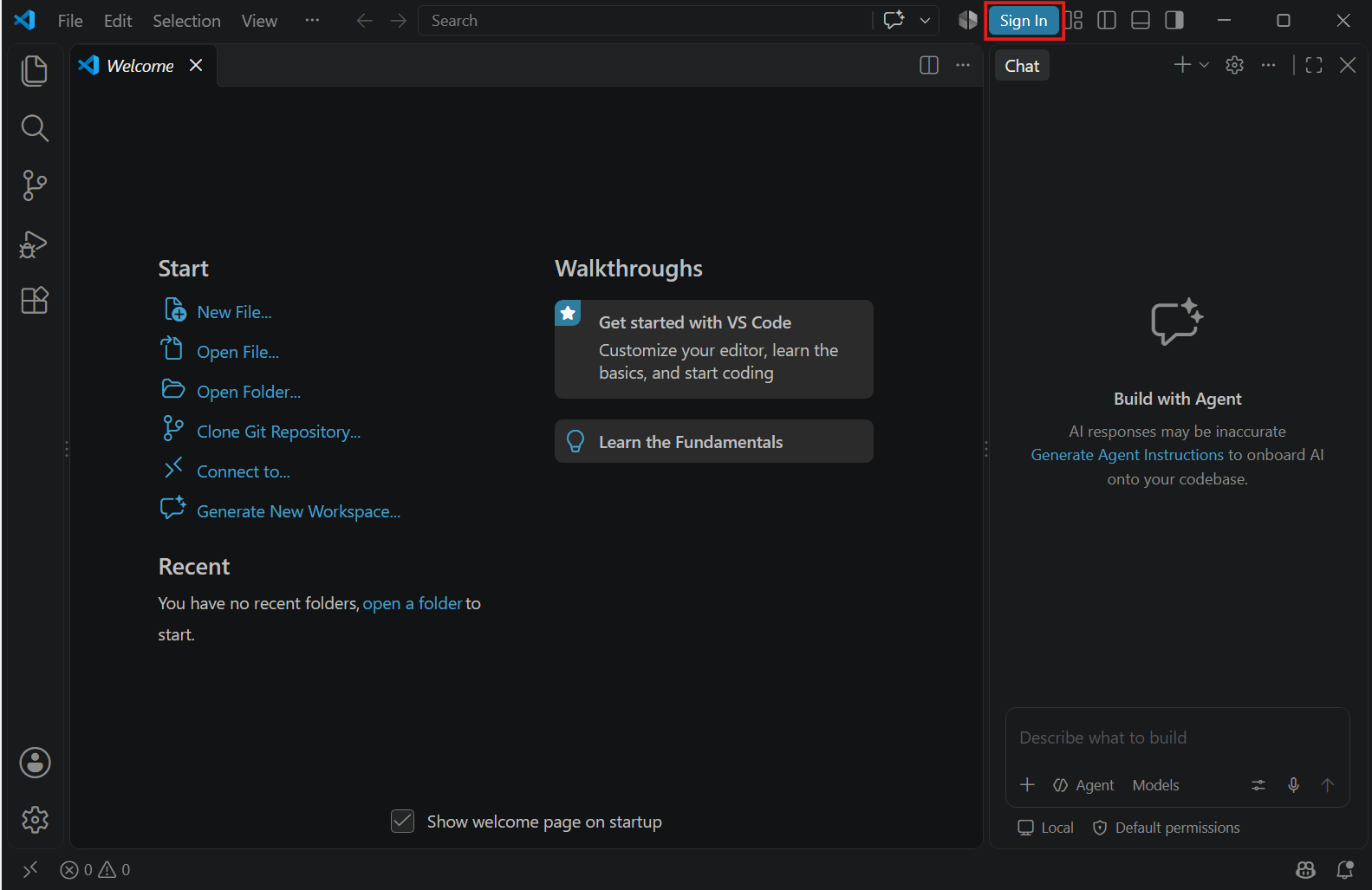Uncheck Show welcome page on startup

402,821
